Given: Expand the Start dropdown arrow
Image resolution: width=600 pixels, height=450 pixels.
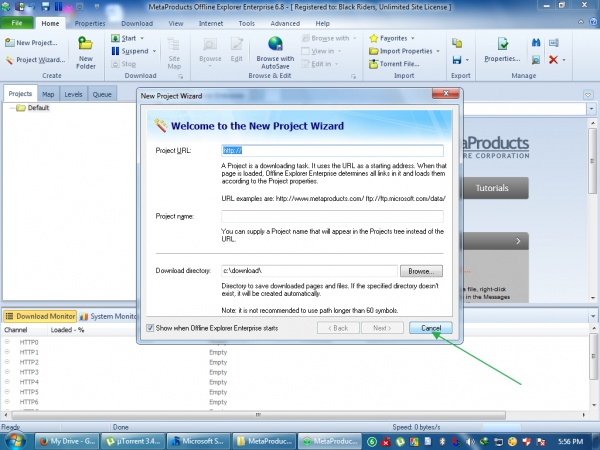Looking at the screenshot, I should click(142, 38).
